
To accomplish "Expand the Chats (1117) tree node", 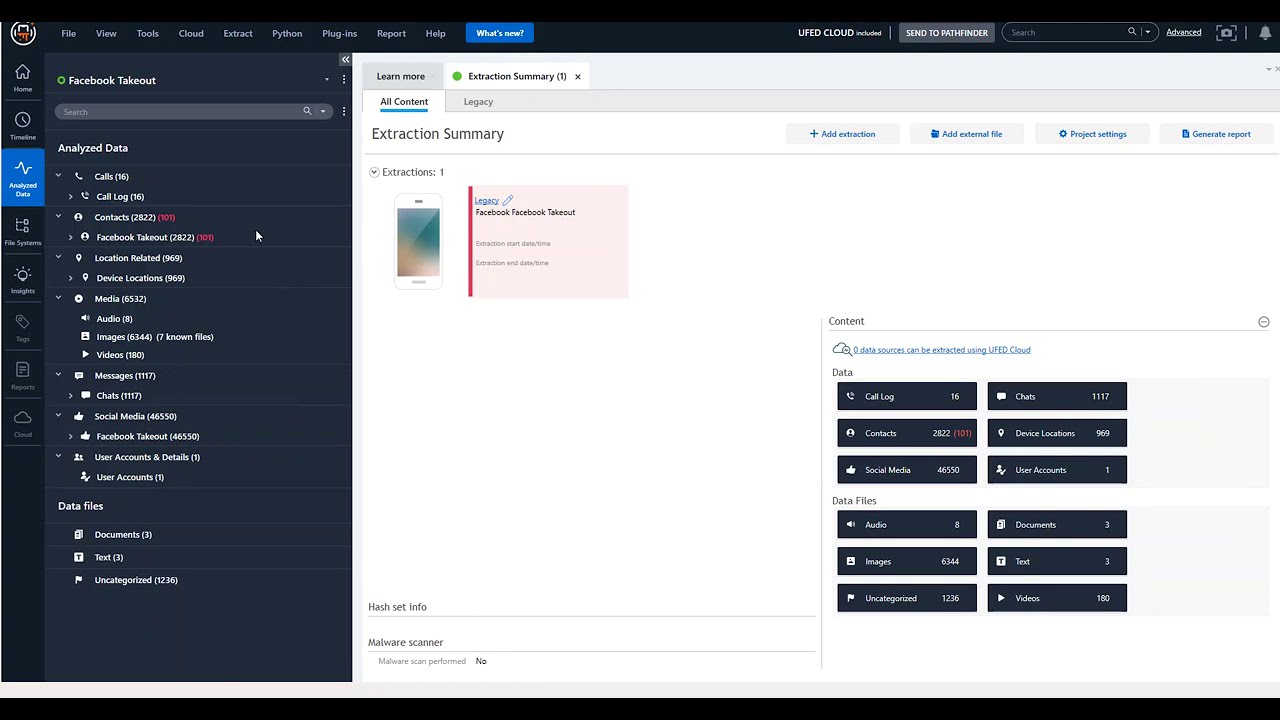I will 70,396.
